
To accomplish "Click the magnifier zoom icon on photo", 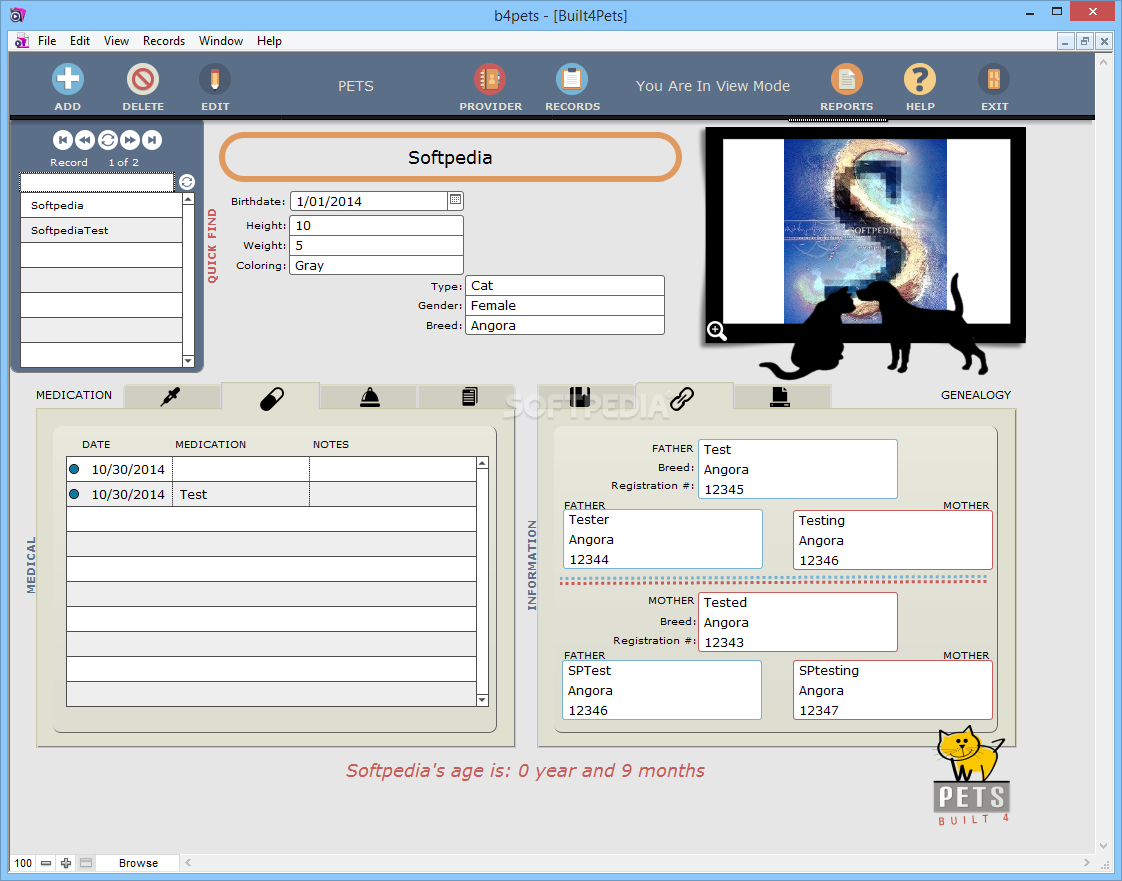I will tap(716, 331).
